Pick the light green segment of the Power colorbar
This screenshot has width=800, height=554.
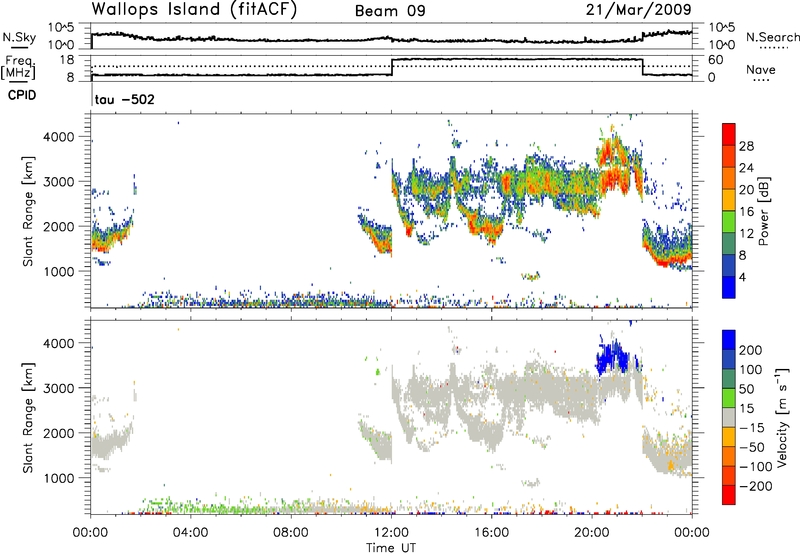point(729,221)
